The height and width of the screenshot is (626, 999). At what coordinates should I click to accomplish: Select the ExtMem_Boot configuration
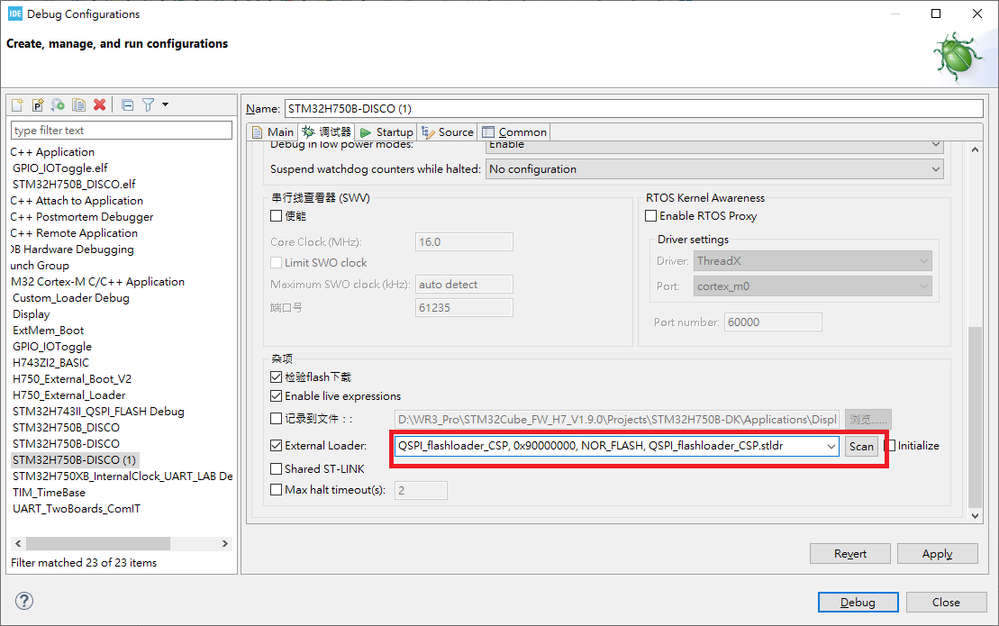pos(48,331)
